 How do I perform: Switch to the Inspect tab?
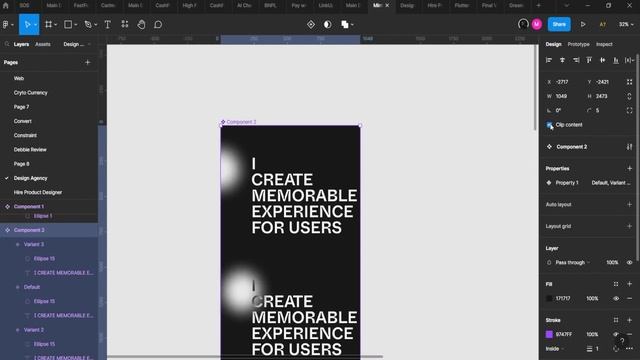[x=604, y=44]
